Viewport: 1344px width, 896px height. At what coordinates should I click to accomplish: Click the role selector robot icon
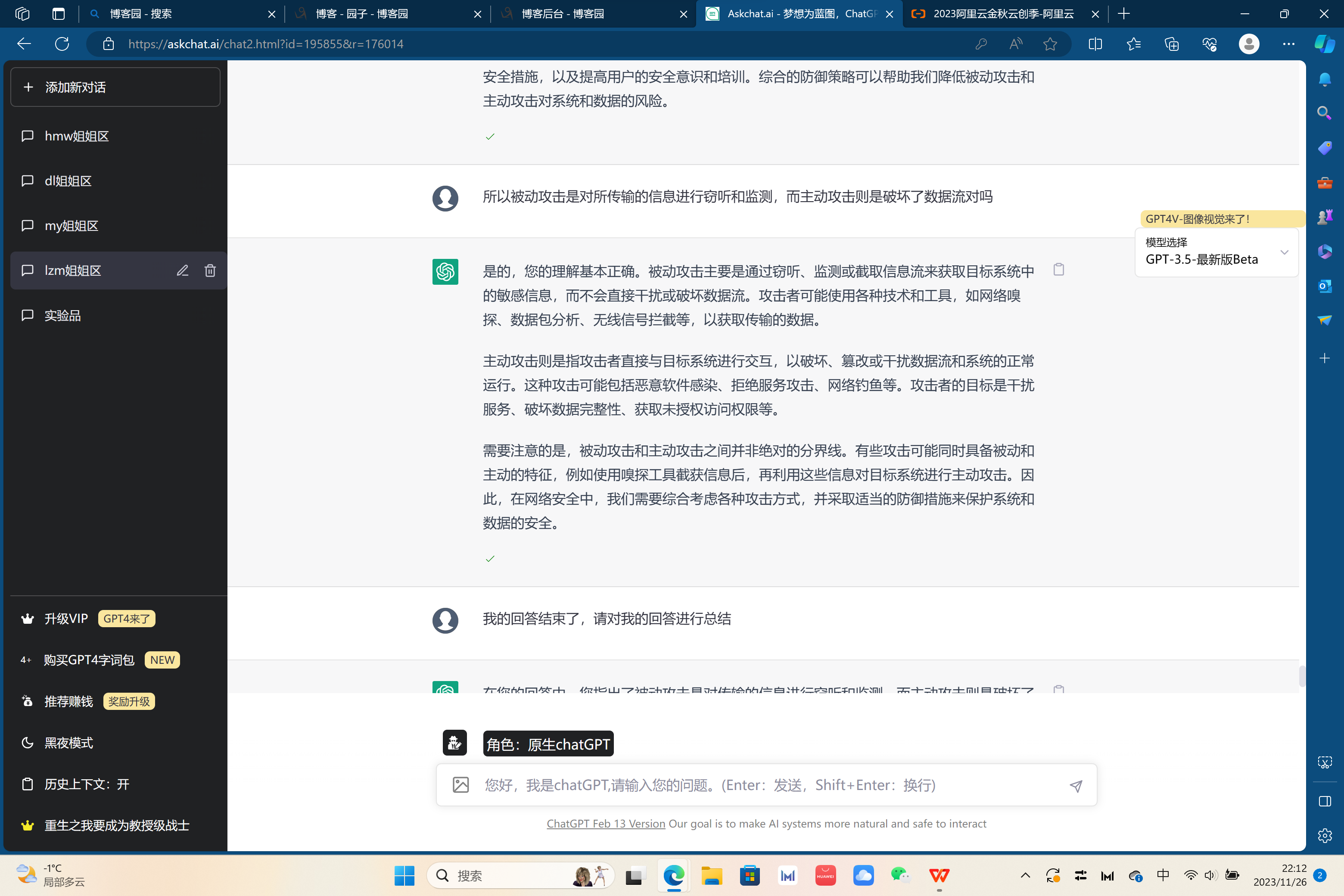455,743
